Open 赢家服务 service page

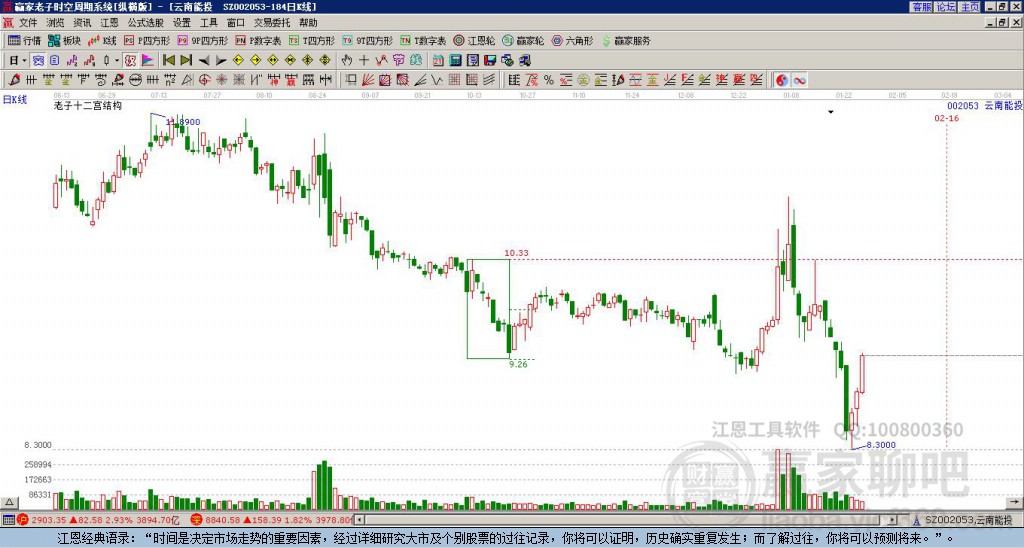pyautogui.click(x=626, y=40)
